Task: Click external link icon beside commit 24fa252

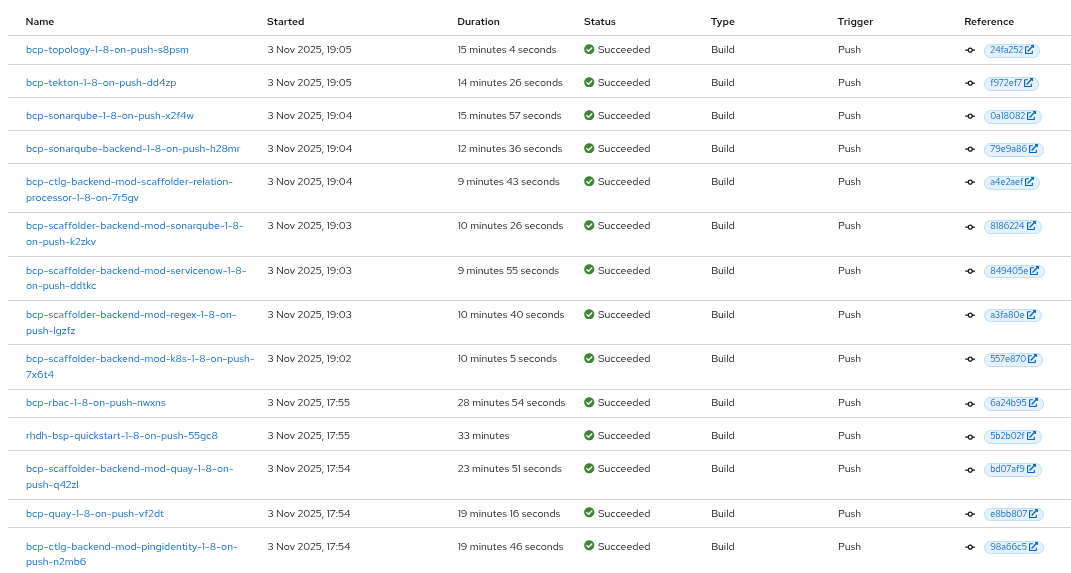Action: pos(1030,50)
